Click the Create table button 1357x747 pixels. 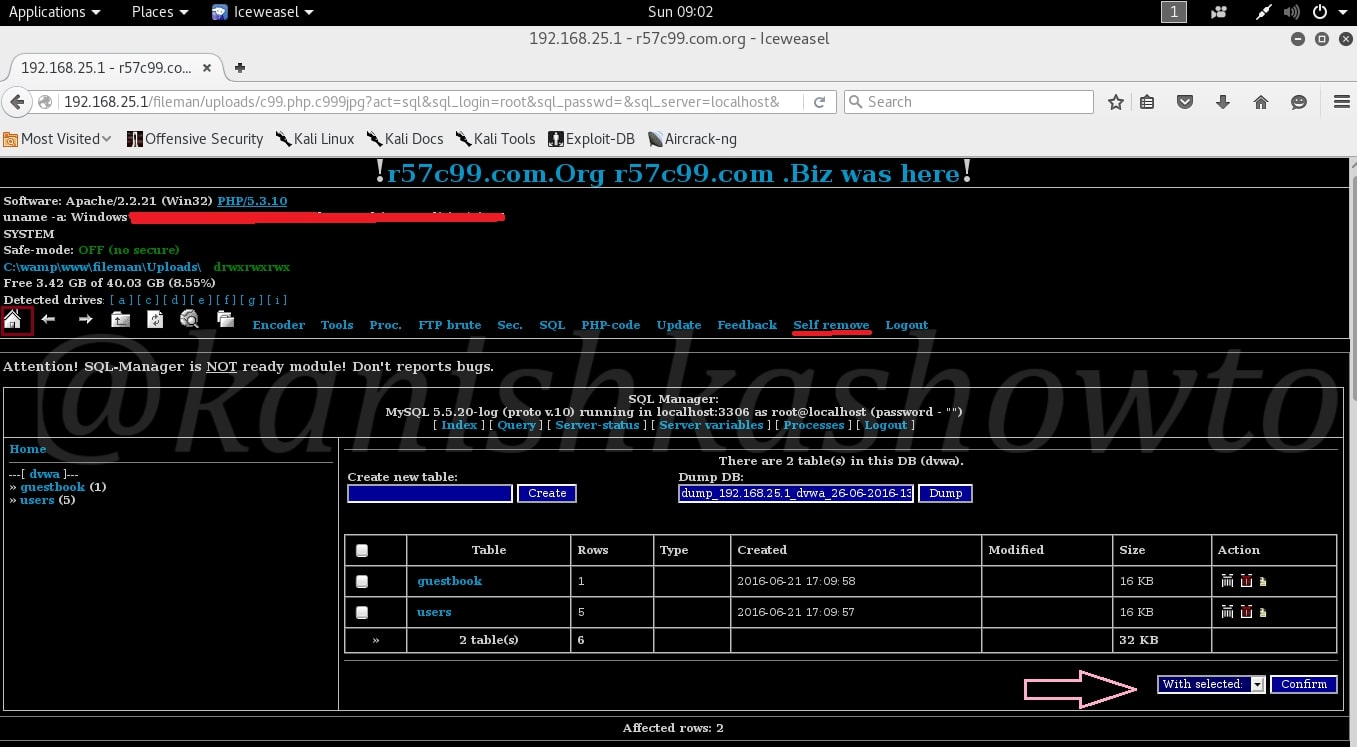tap(547, 493)
